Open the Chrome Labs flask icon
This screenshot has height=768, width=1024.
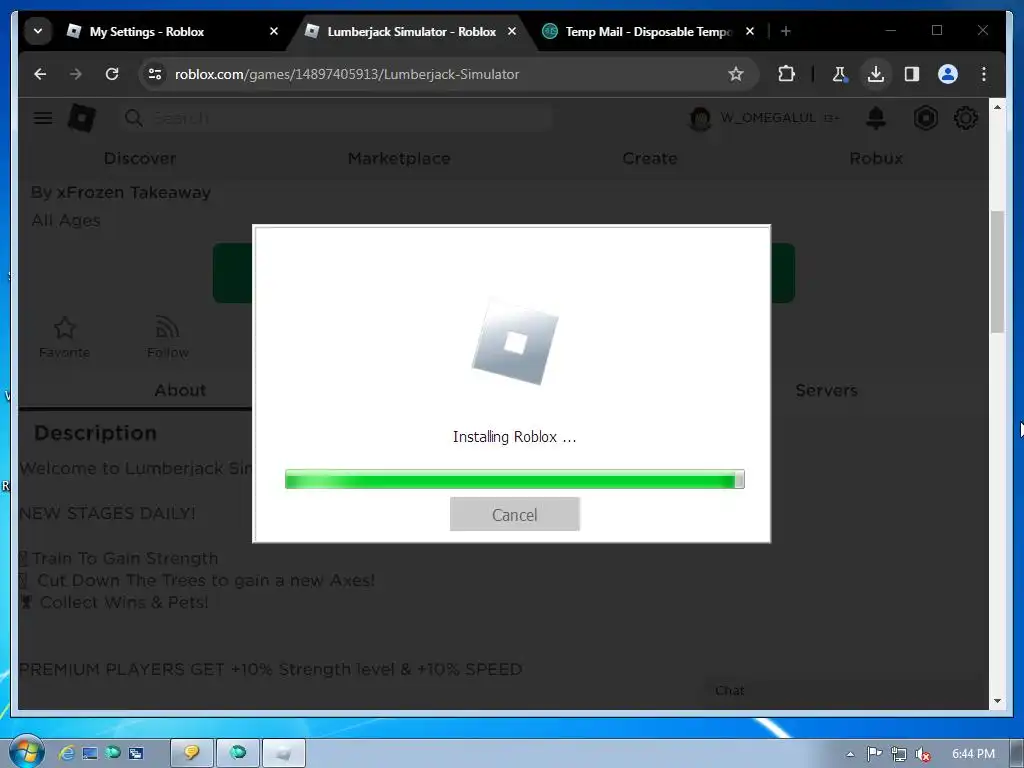(x=840, y=74)
